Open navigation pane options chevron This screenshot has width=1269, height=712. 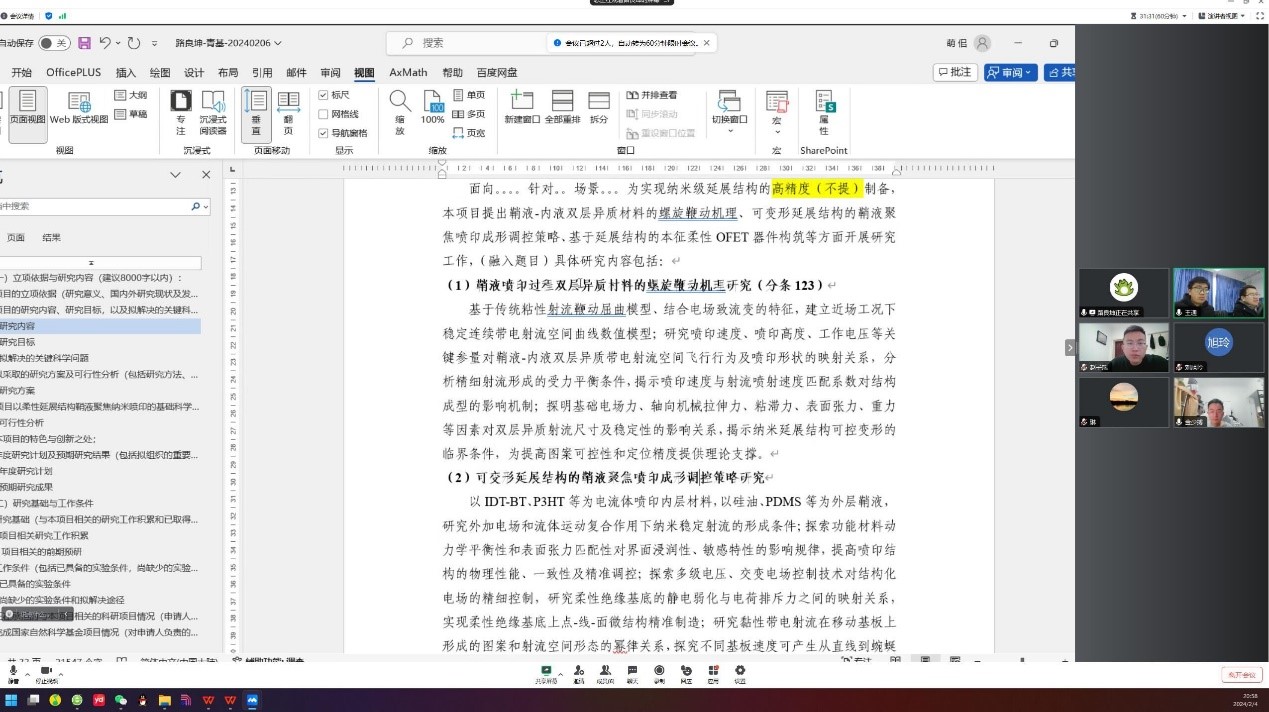coord(175,174)
